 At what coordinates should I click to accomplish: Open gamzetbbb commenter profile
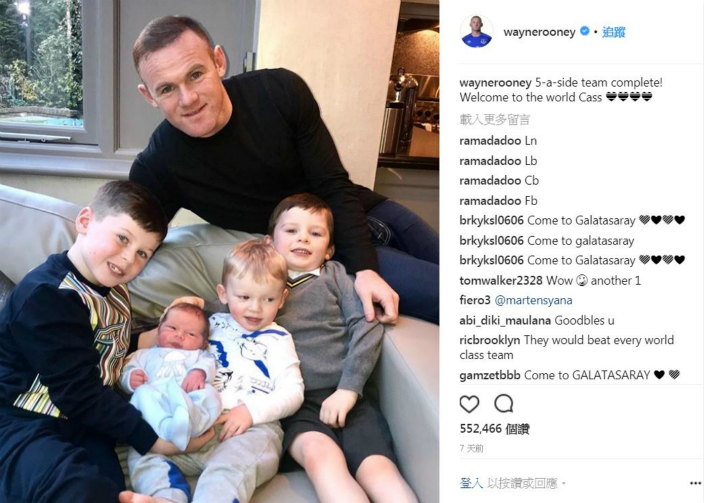(x=490, y=375)
